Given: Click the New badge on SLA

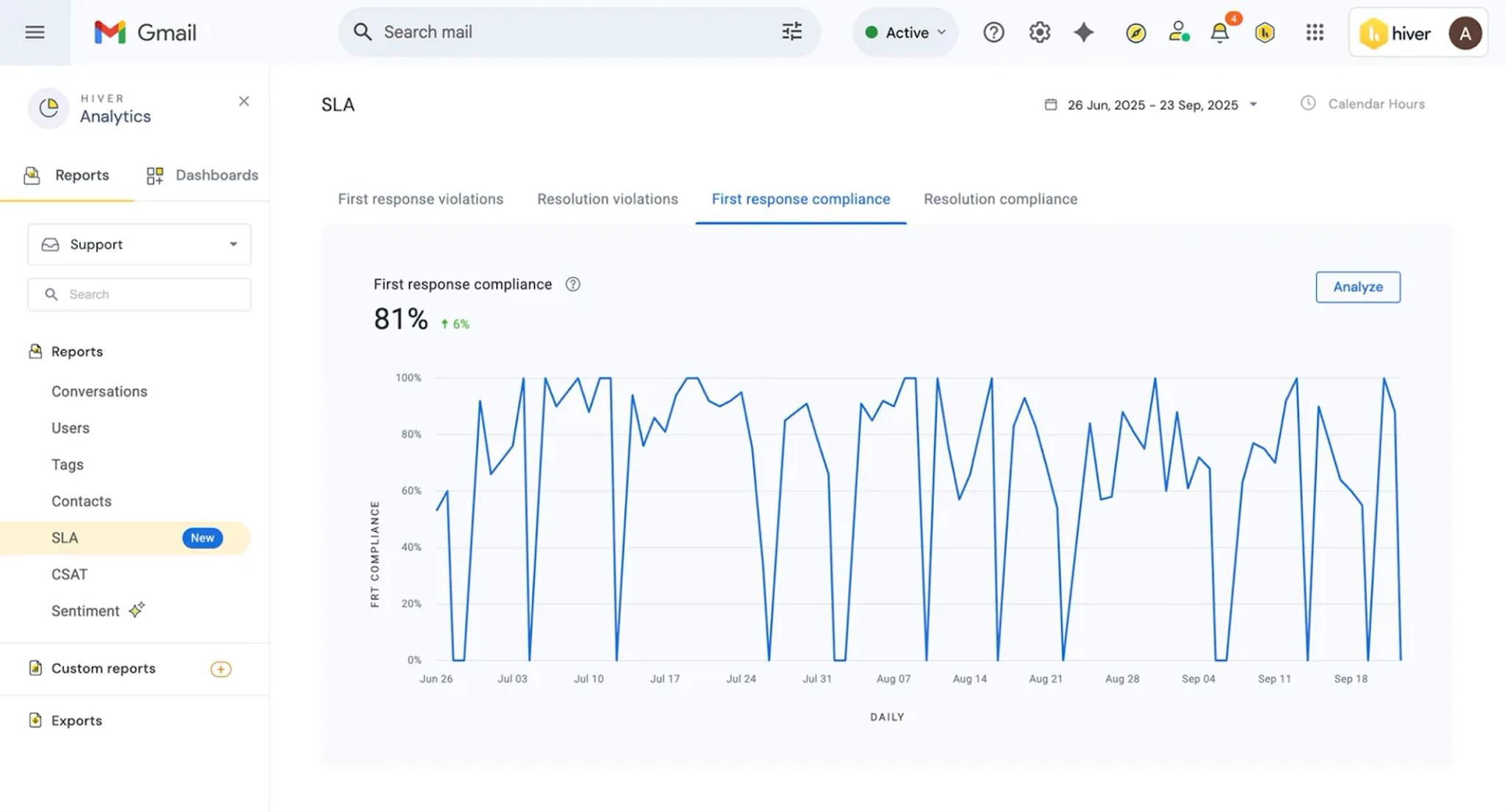Looking at the screenshot, I should (x=202, y=538).
